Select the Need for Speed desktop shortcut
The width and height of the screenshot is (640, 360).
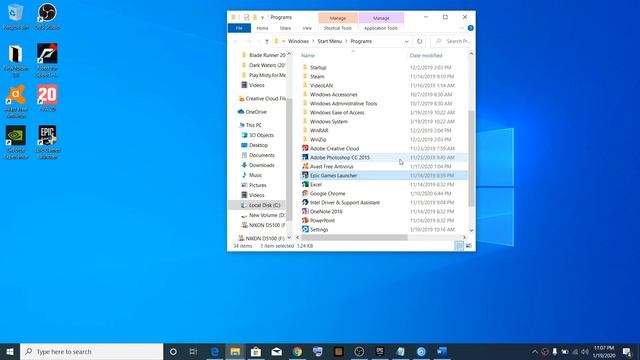(47, 60)
